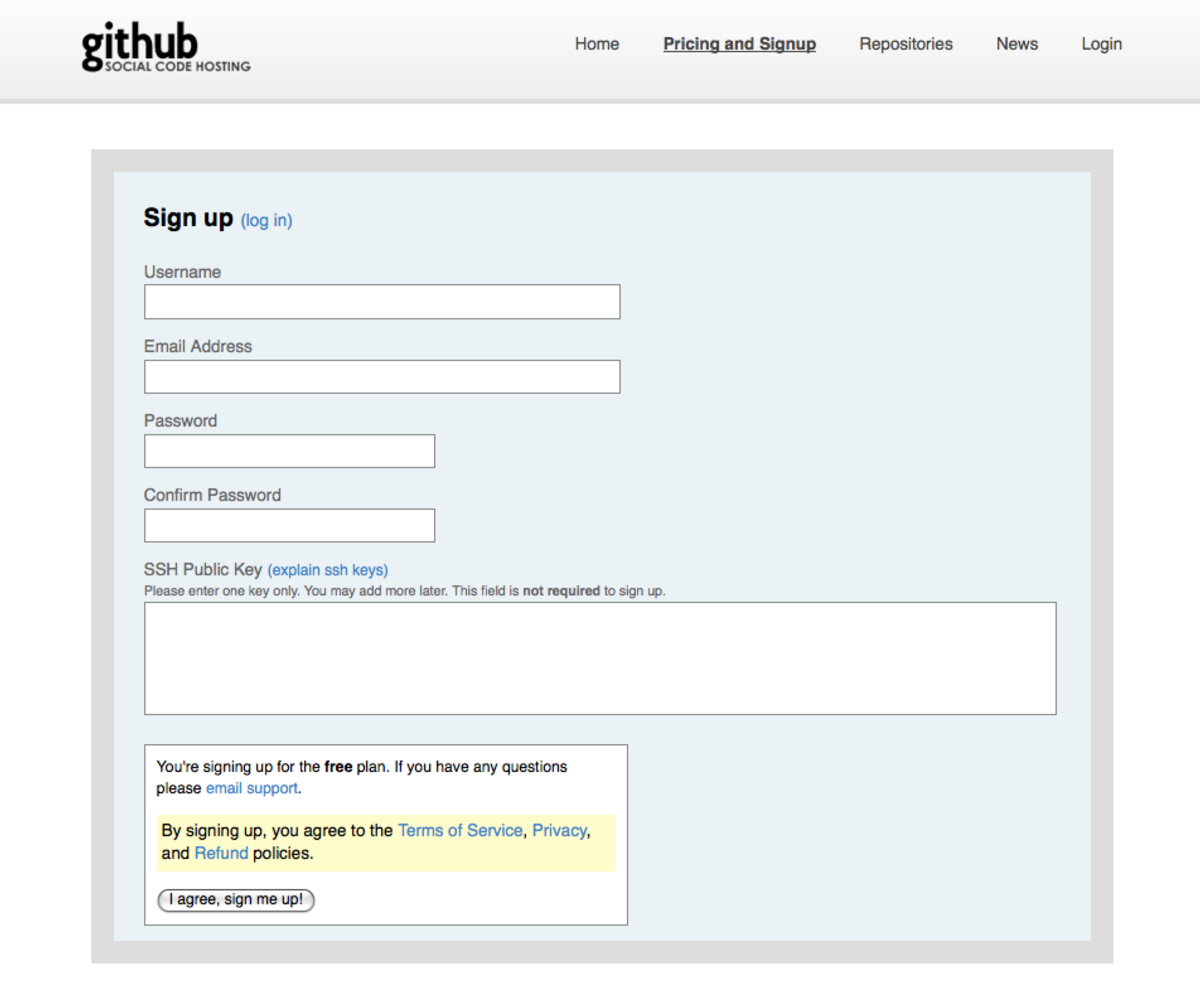Open the email support link
The width and height of the screenshot is (1200, 1007).
(x=252, y=788)
